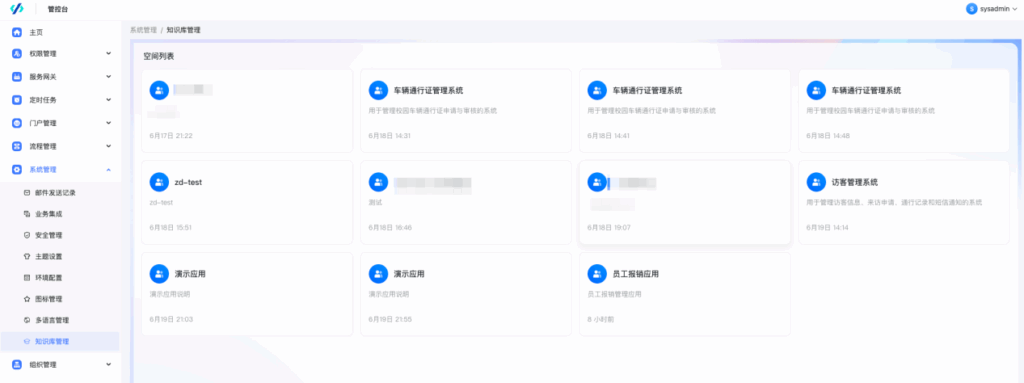Click avatar of card dated 6月17日 21:22
This screenshot has height=383, width=1024.
point(159,90)
